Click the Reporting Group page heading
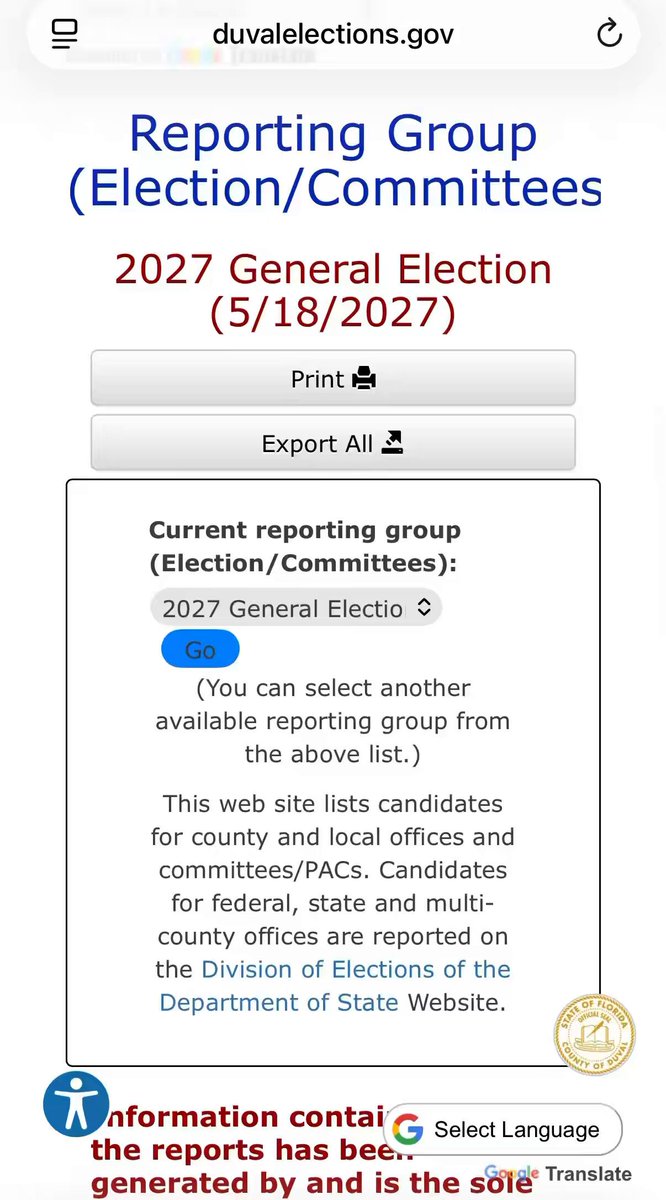The image size is (666, 1200). [334, 162]
